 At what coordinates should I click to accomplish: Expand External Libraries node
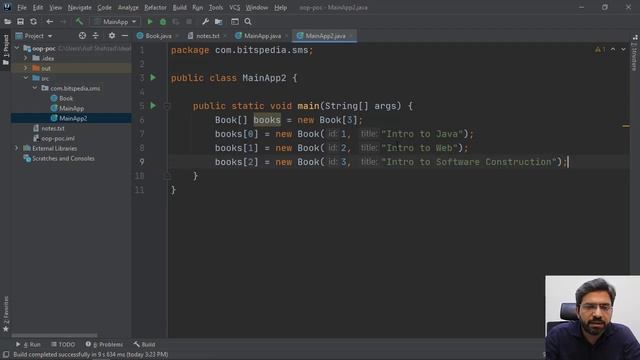pos(17,148)
